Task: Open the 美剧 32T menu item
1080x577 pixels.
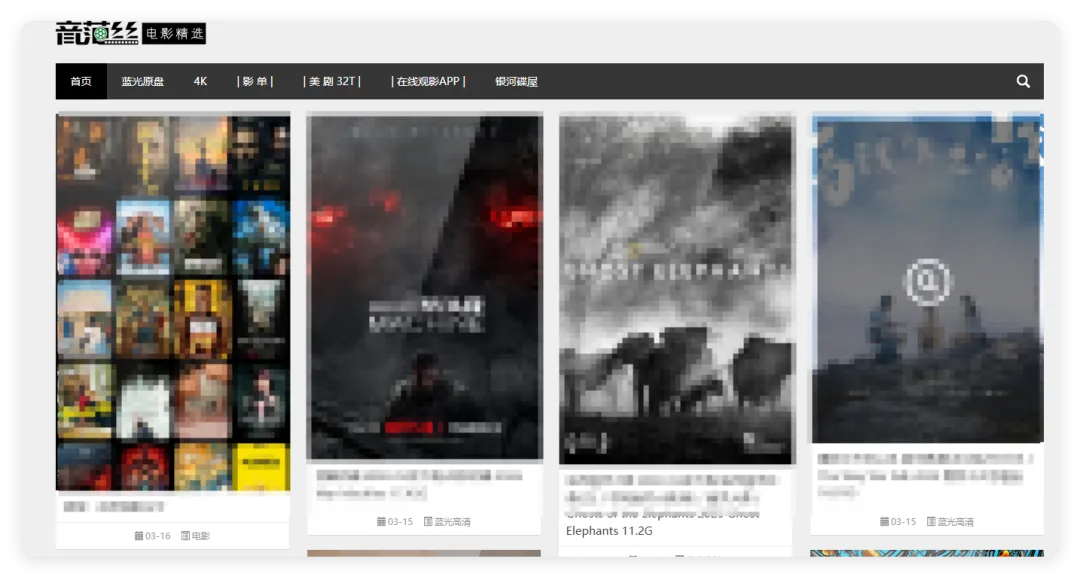Action: click(332, 81)
